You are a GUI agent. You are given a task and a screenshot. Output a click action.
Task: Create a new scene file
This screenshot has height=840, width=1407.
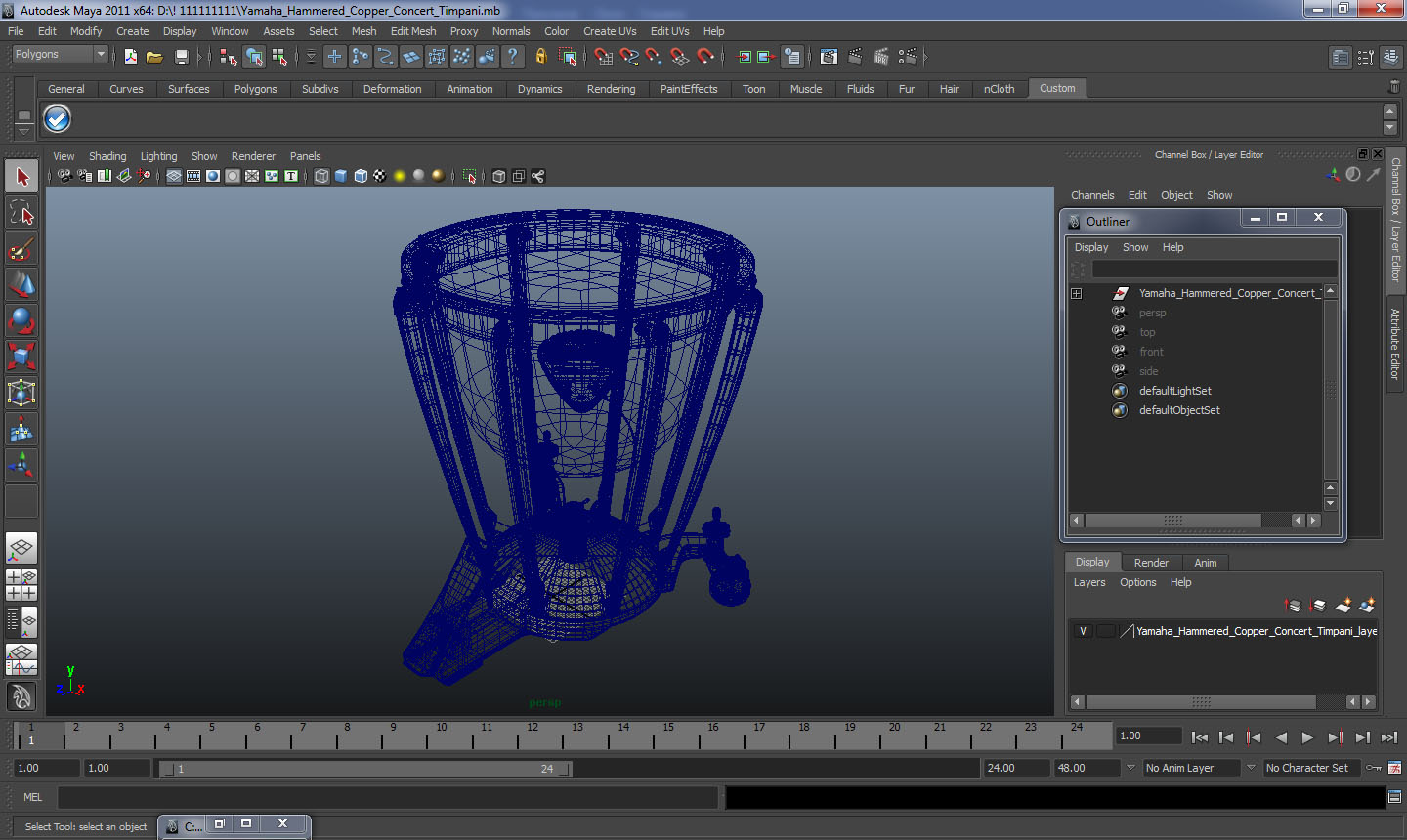130,57
